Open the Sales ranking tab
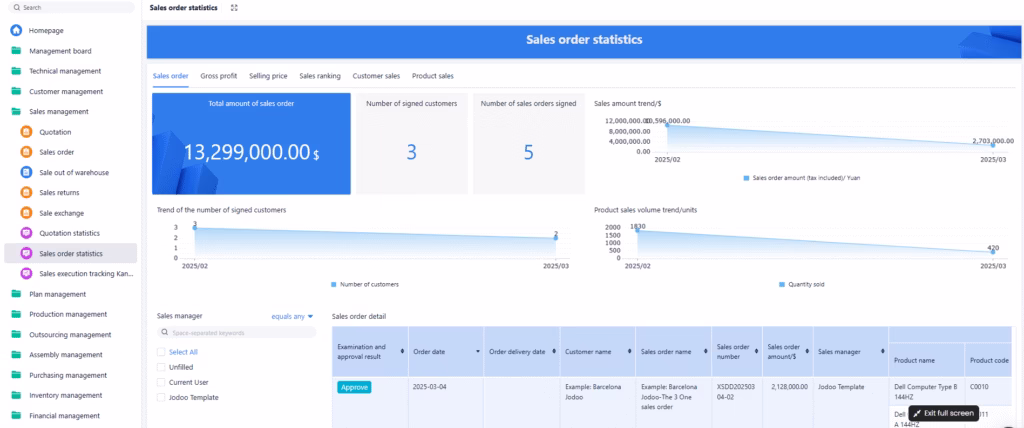The height and width of the screenshot is (428, 1024). click(319, 76)
